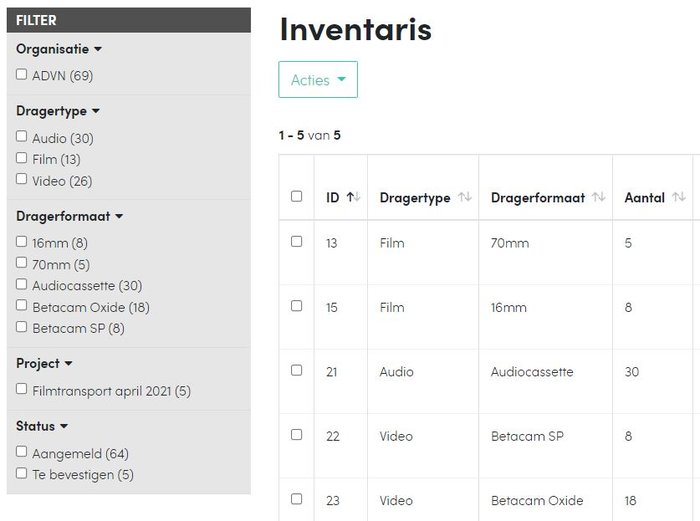
Task: Click Film cell in row 13
Action: 392,243
